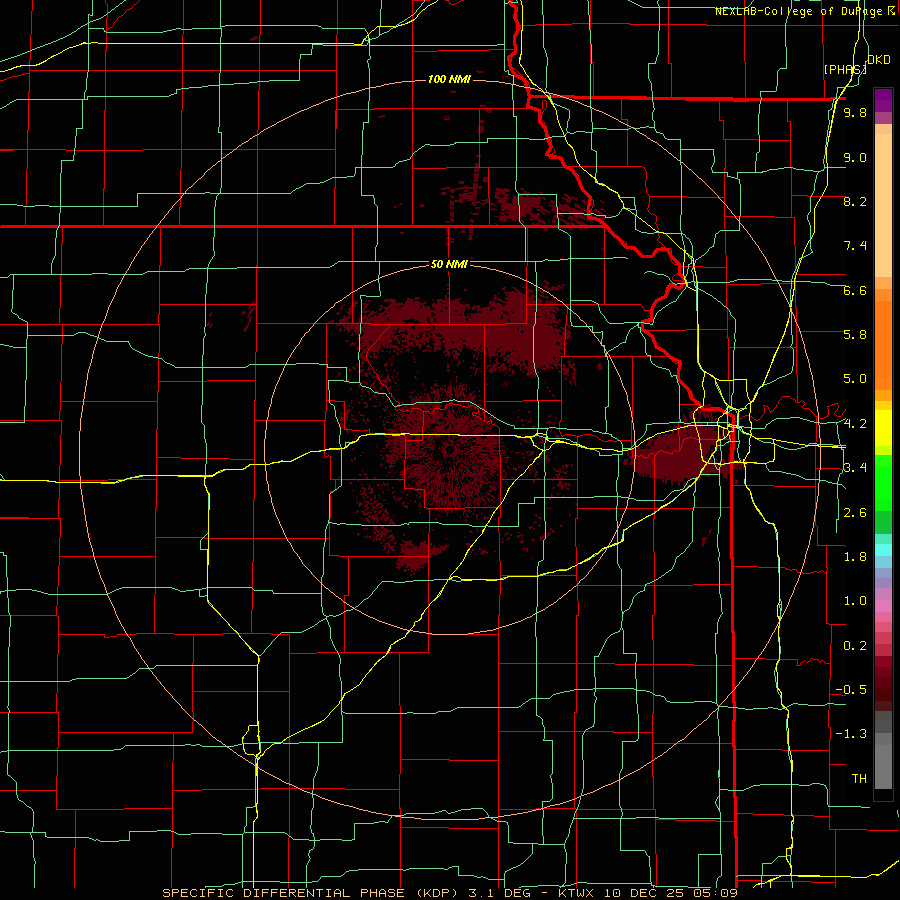The width and height of the screenshot is (900, 900).
Task: Click the 50 NMI range ring label
Action: tap(449, 265)
